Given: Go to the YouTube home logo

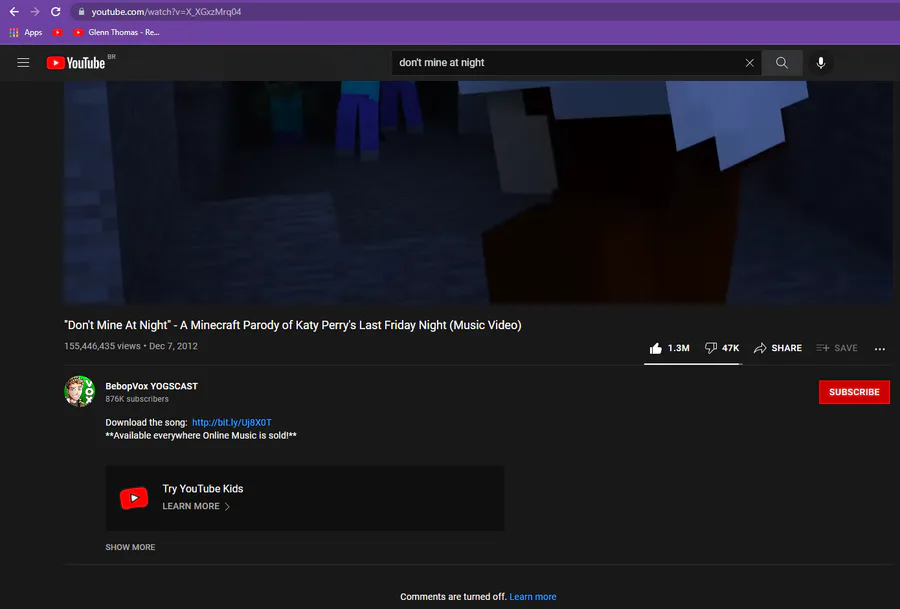Looking at the screenshot, I should click(76, 63).
